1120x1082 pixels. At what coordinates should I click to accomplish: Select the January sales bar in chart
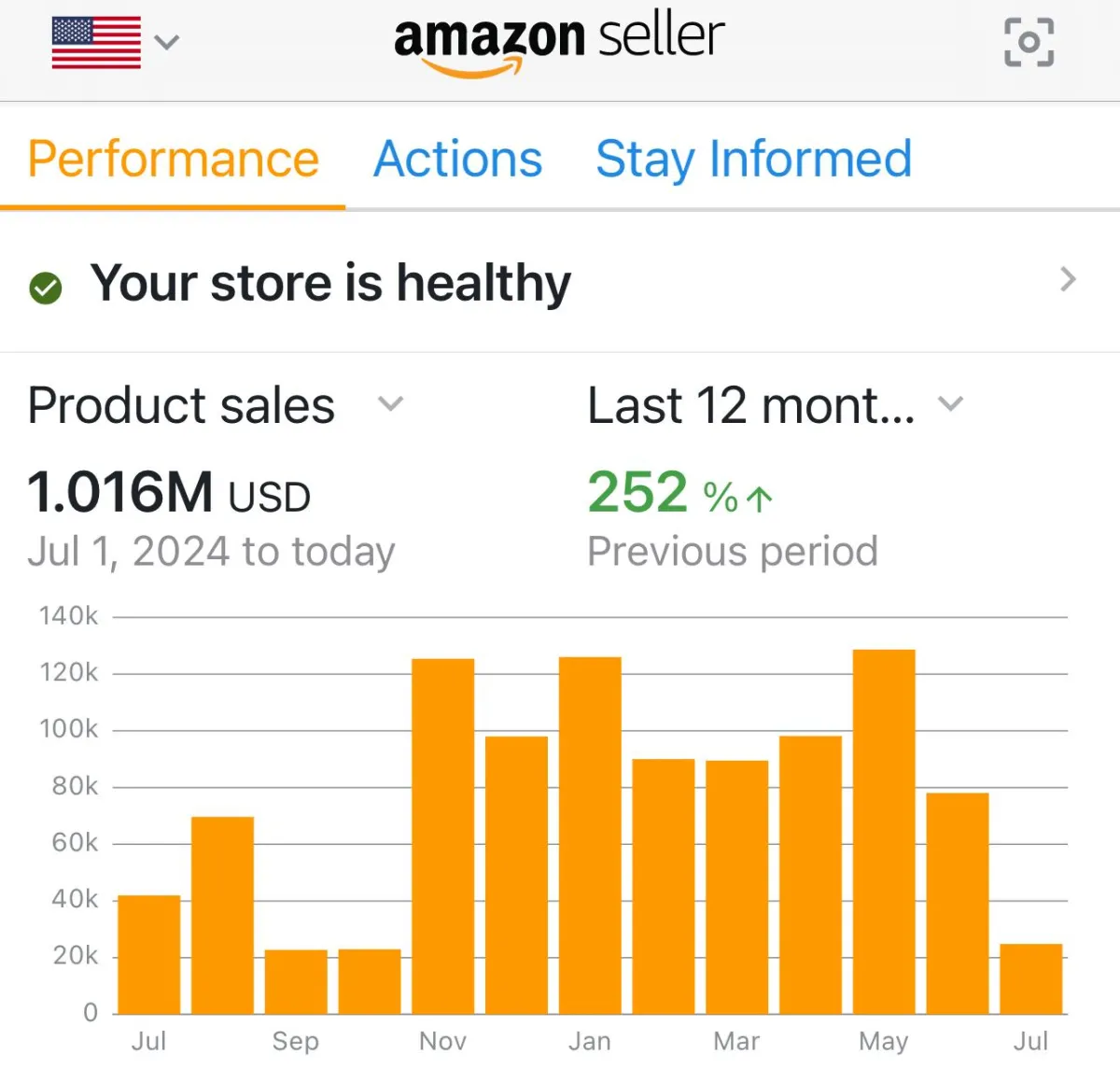(x=590, y=836)
